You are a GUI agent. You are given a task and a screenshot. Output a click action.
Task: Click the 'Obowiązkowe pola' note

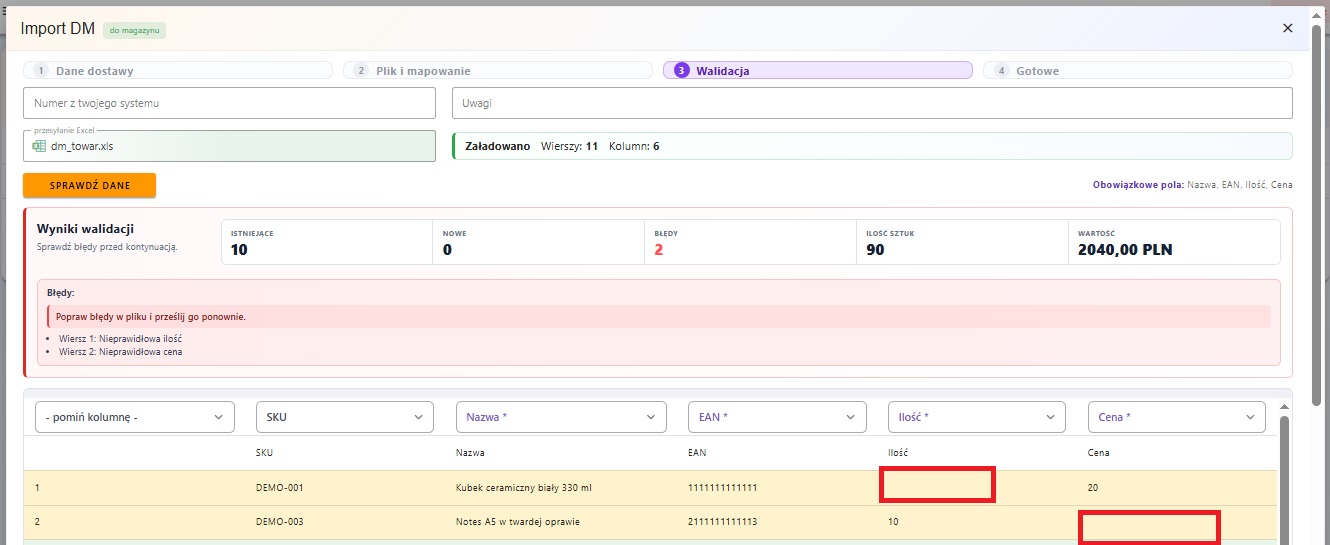click(1192, 185)
